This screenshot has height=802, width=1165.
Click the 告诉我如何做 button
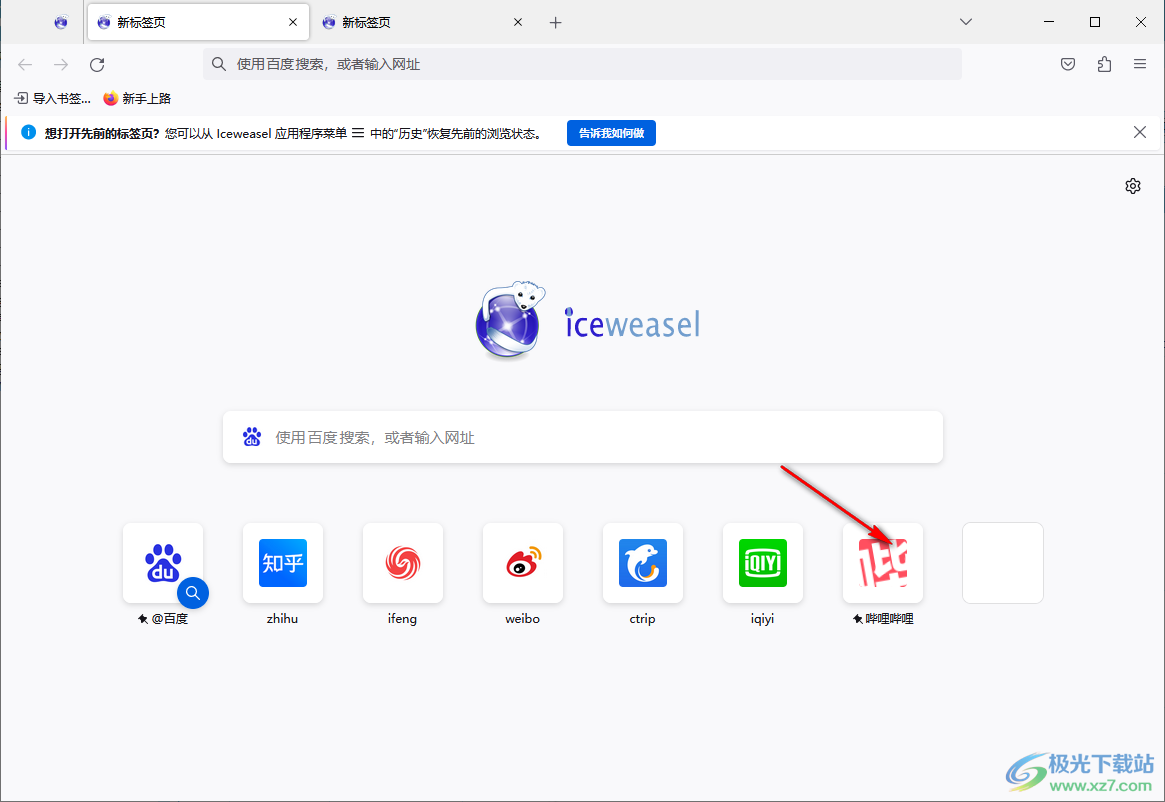point(611,133)
